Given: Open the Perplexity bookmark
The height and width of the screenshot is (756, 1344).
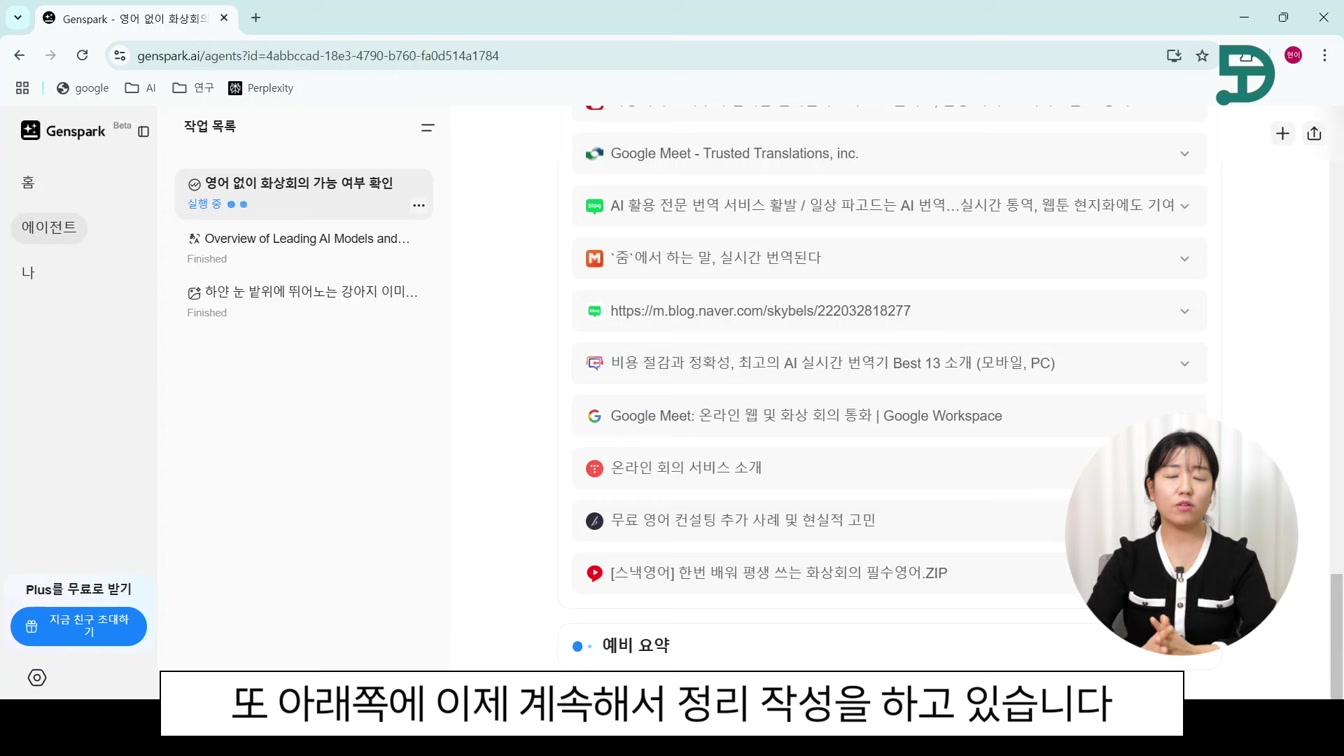Looking at the screenshot, I should 261,88.
